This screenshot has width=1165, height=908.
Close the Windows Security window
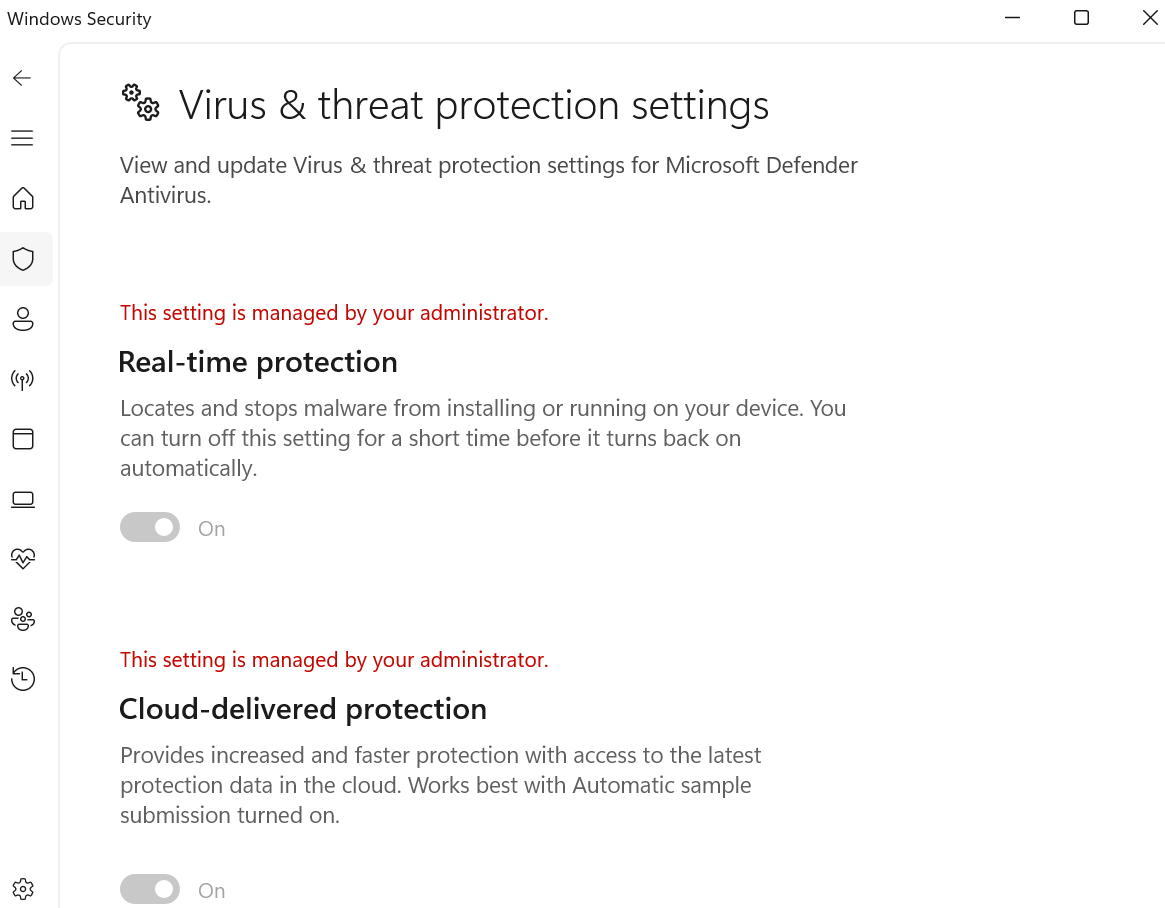(x=1150, y=18)
